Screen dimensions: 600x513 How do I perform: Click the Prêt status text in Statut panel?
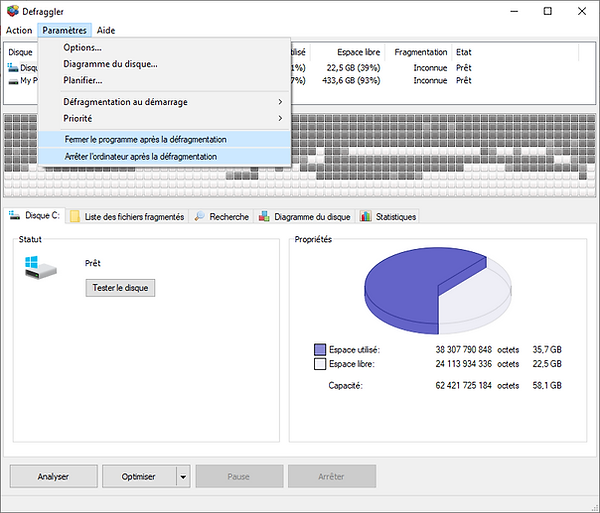tap(93, 263)
